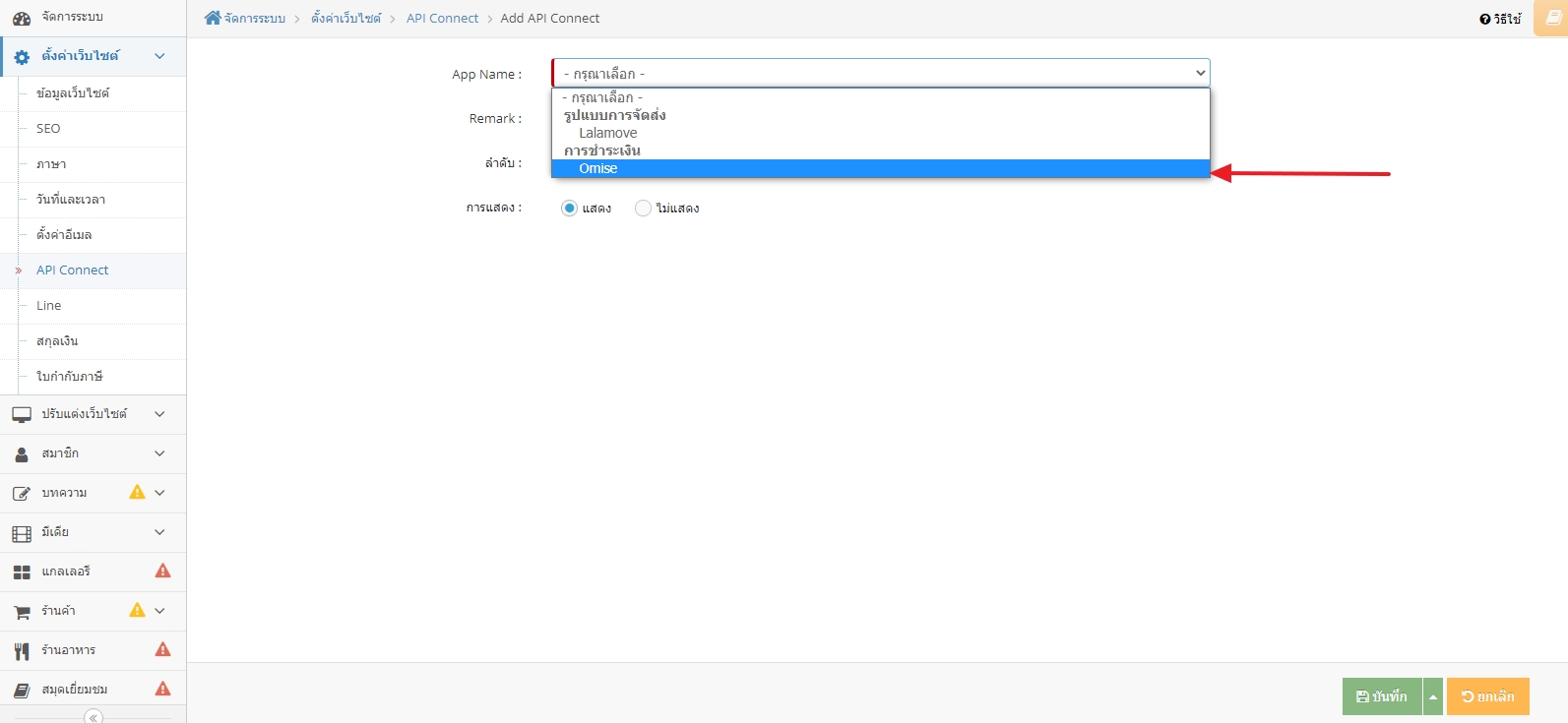The width and height of the screenshot is (1568, 723).
Task: Click the user icon for สมาชิก
Action: 22,454
